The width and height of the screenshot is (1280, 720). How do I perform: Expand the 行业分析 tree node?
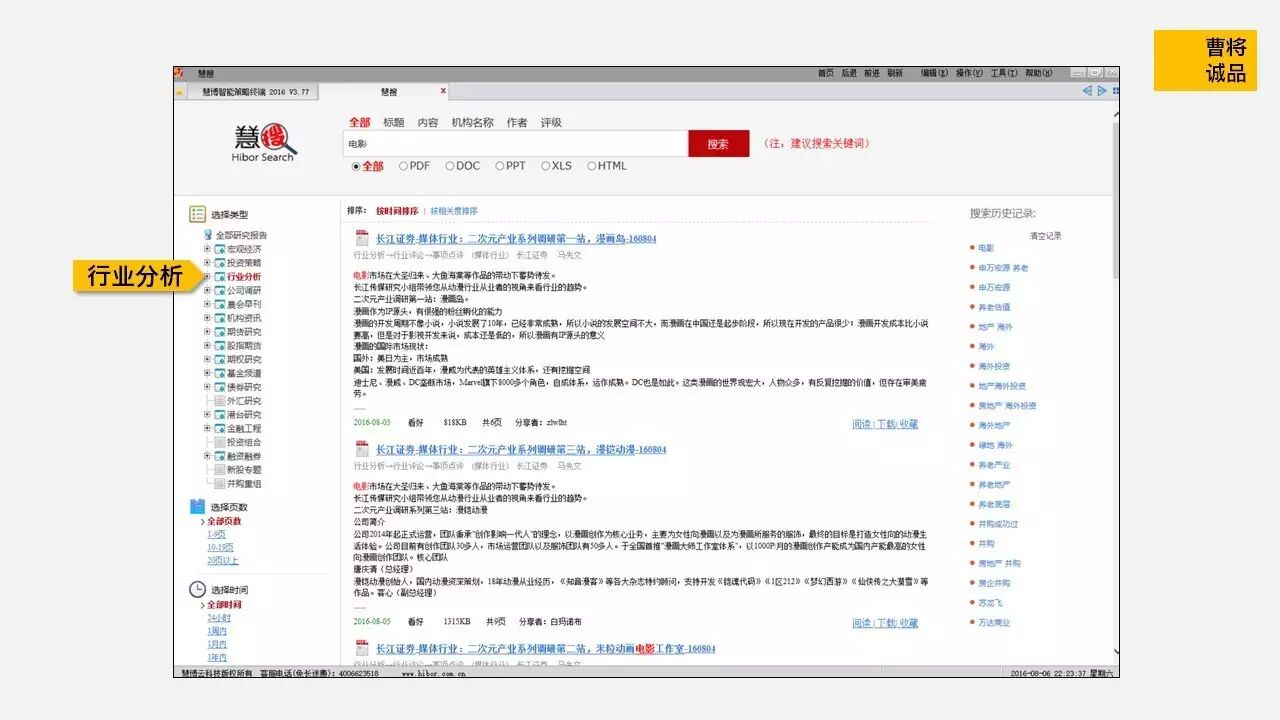[207, 277]
